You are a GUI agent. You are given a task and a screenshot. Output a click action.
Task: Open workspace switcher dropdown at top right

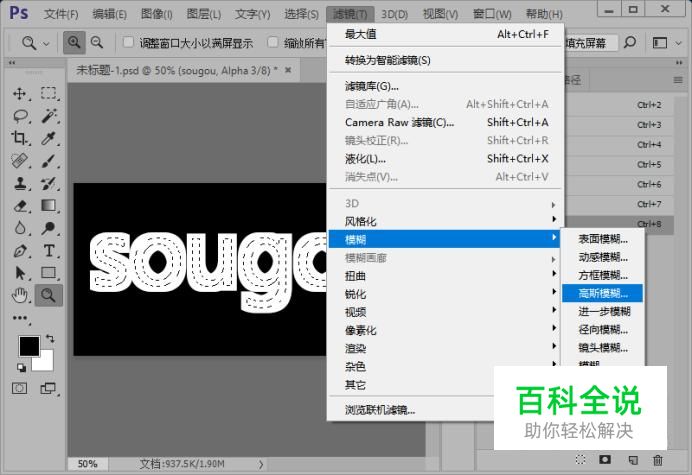pos(665,43)
